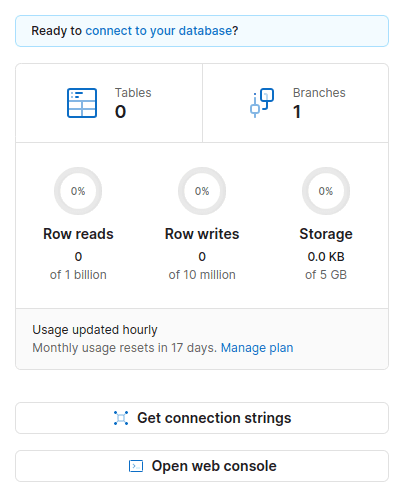Click the Row writes heading
Viewport: 407px width, 499px height.
click(202, 234)
